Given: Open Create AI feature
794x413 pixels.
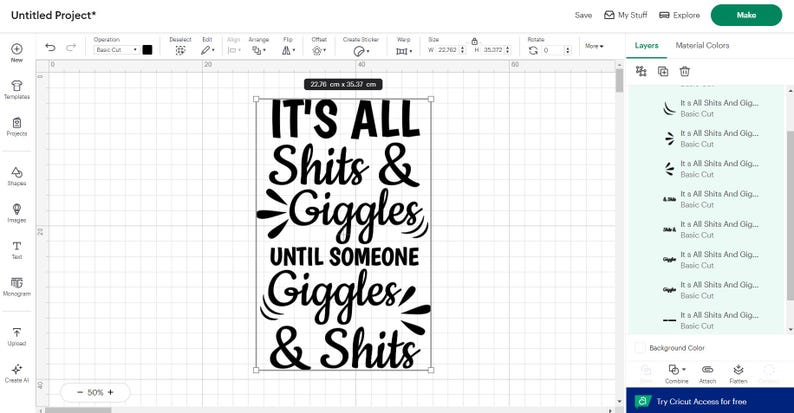Looking at the screenshot, I should 17,373.
